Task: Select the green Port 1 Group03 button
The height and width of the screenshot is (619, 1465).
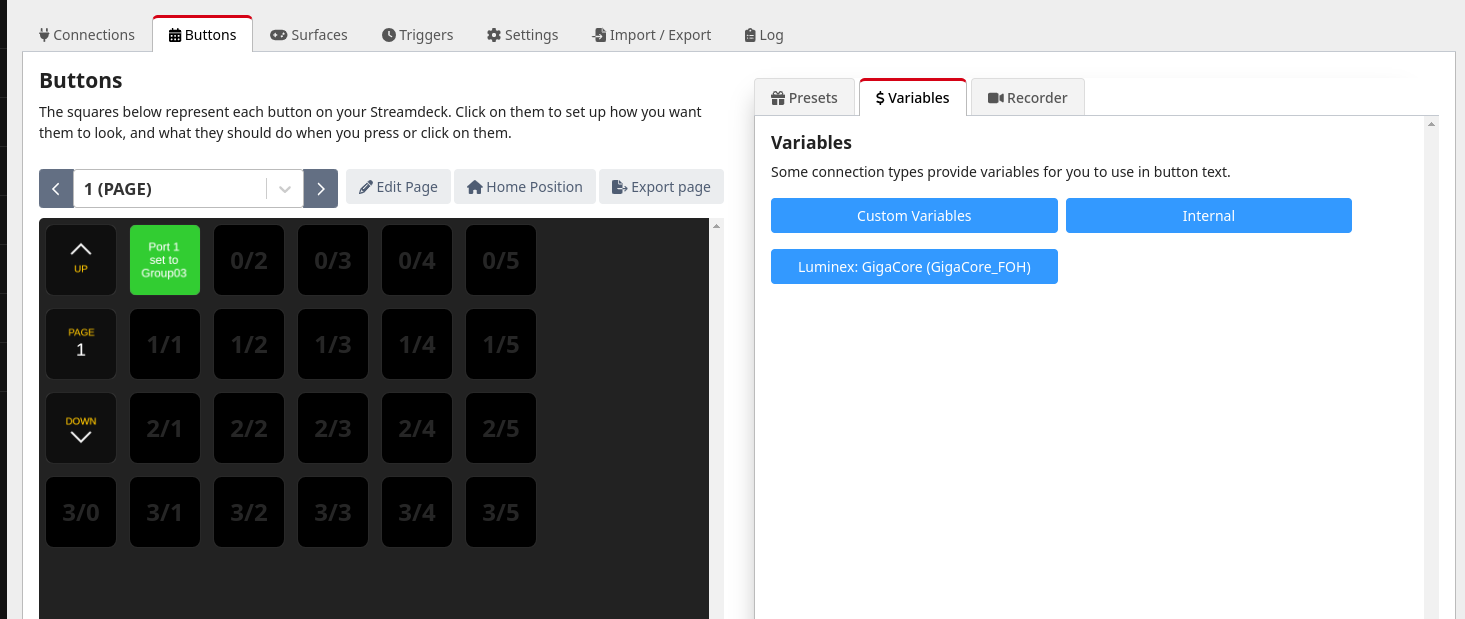Action: pos(165,260)
